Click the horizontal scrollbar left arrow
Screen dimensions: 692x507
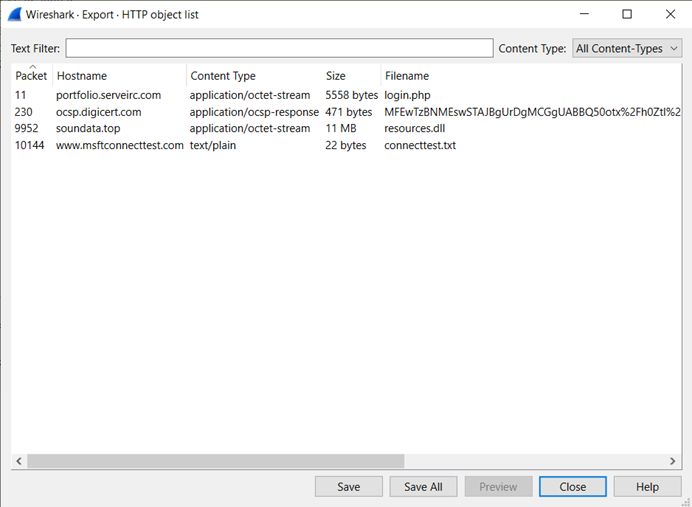[19, 461]
